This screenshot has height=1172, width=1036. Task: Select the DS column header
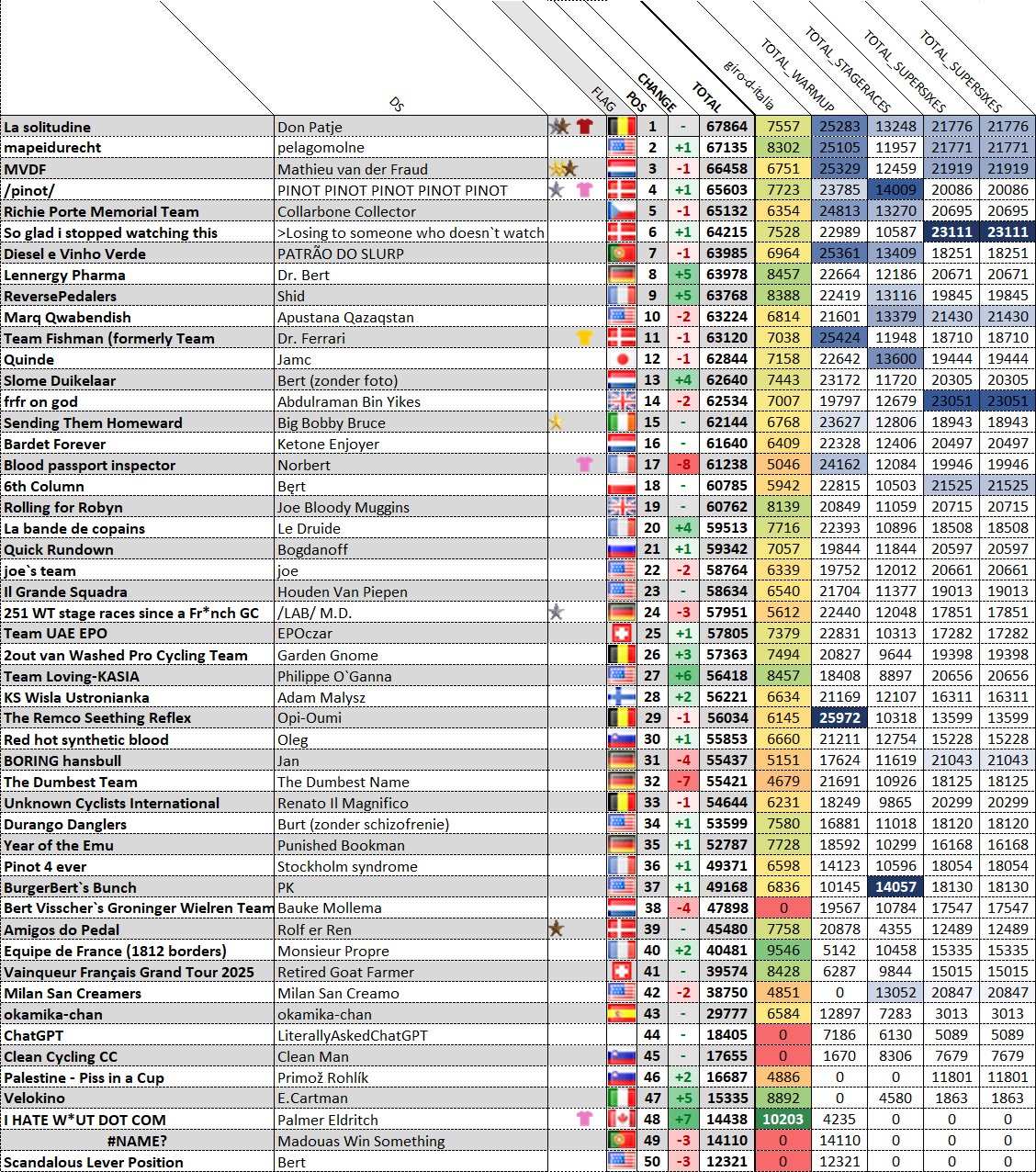click(x=397, y=104)
